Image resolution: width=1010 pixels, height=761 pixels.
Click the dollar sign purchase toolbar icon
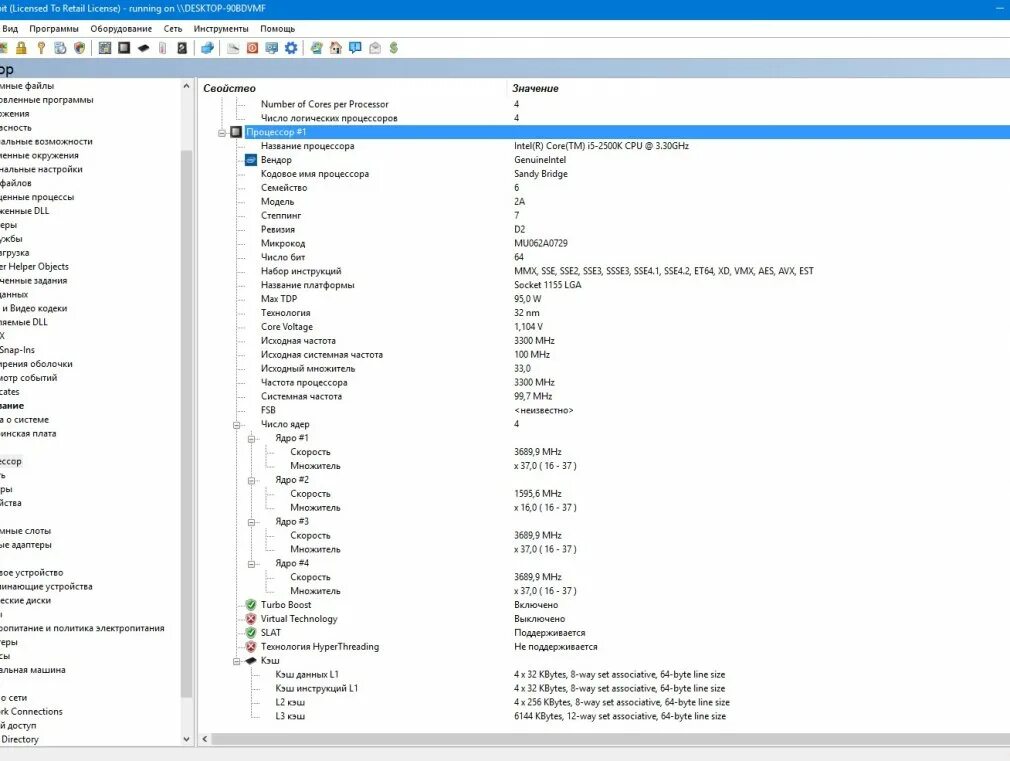(x=394, y=47)
